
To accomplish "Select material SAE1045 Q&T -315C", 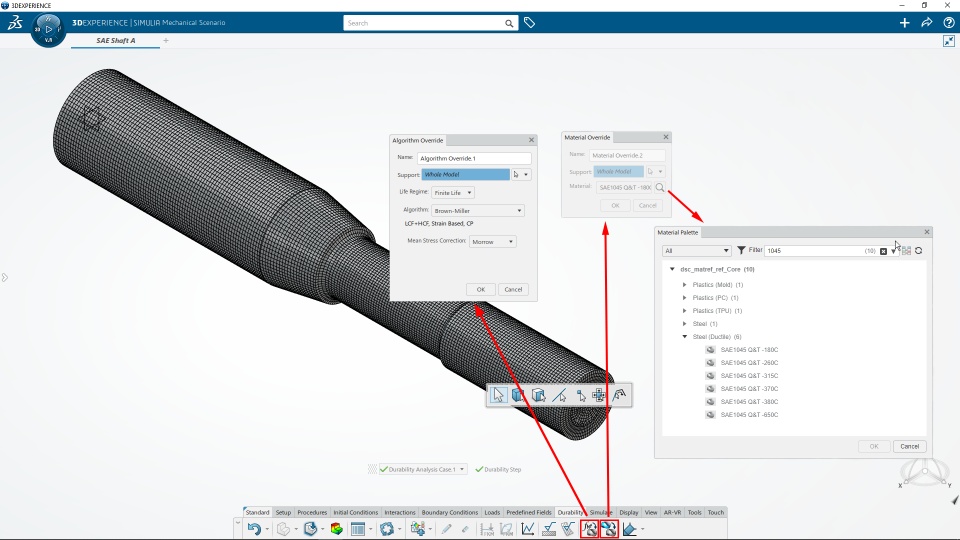I will coord(749,375).
